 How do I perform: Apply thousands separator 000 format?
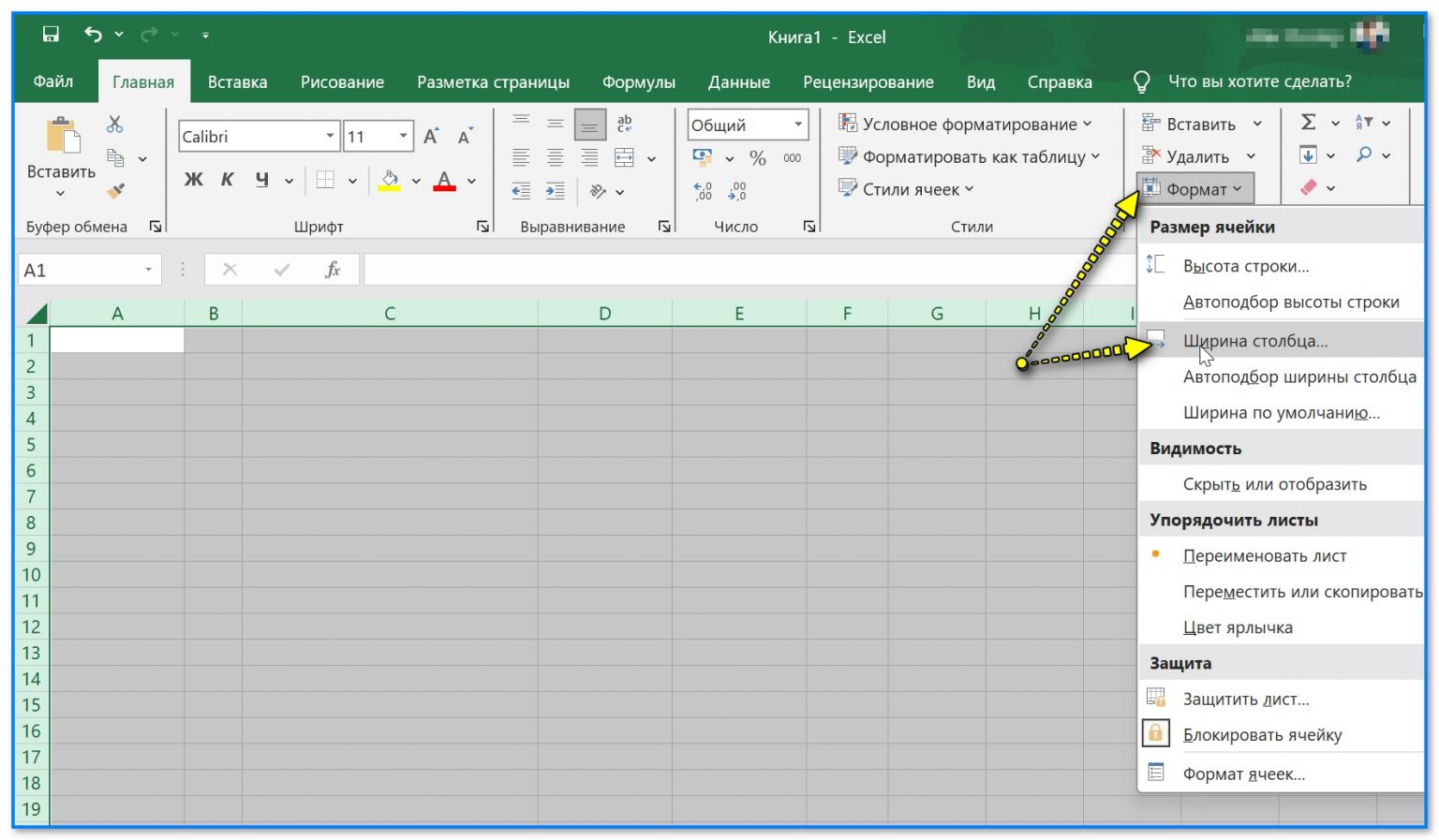click(x=793, y=158)
